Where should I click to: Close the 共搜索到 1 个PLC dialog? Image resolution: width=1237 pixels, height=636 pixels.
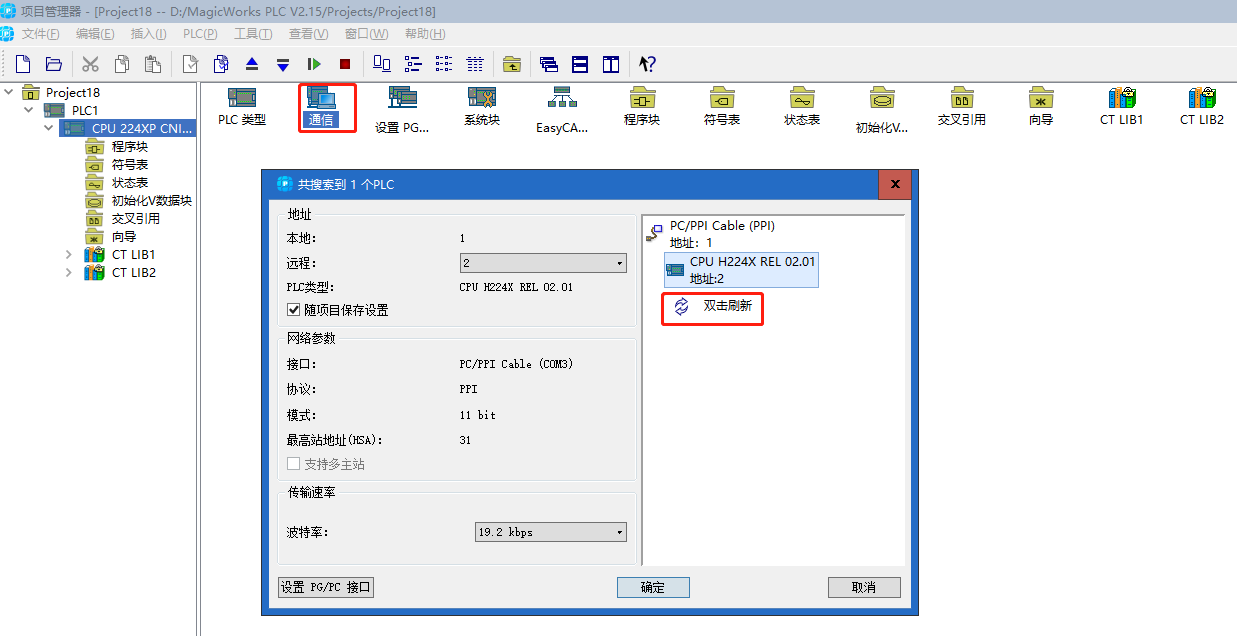[x=895, y=185]
